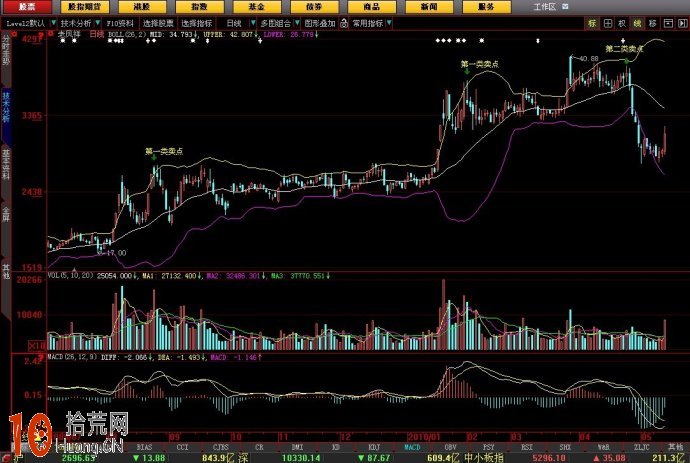This screenshot has width=690, height=463.
Task: Click Shenzhen index value 10330.14
Action: coord(301,458)
